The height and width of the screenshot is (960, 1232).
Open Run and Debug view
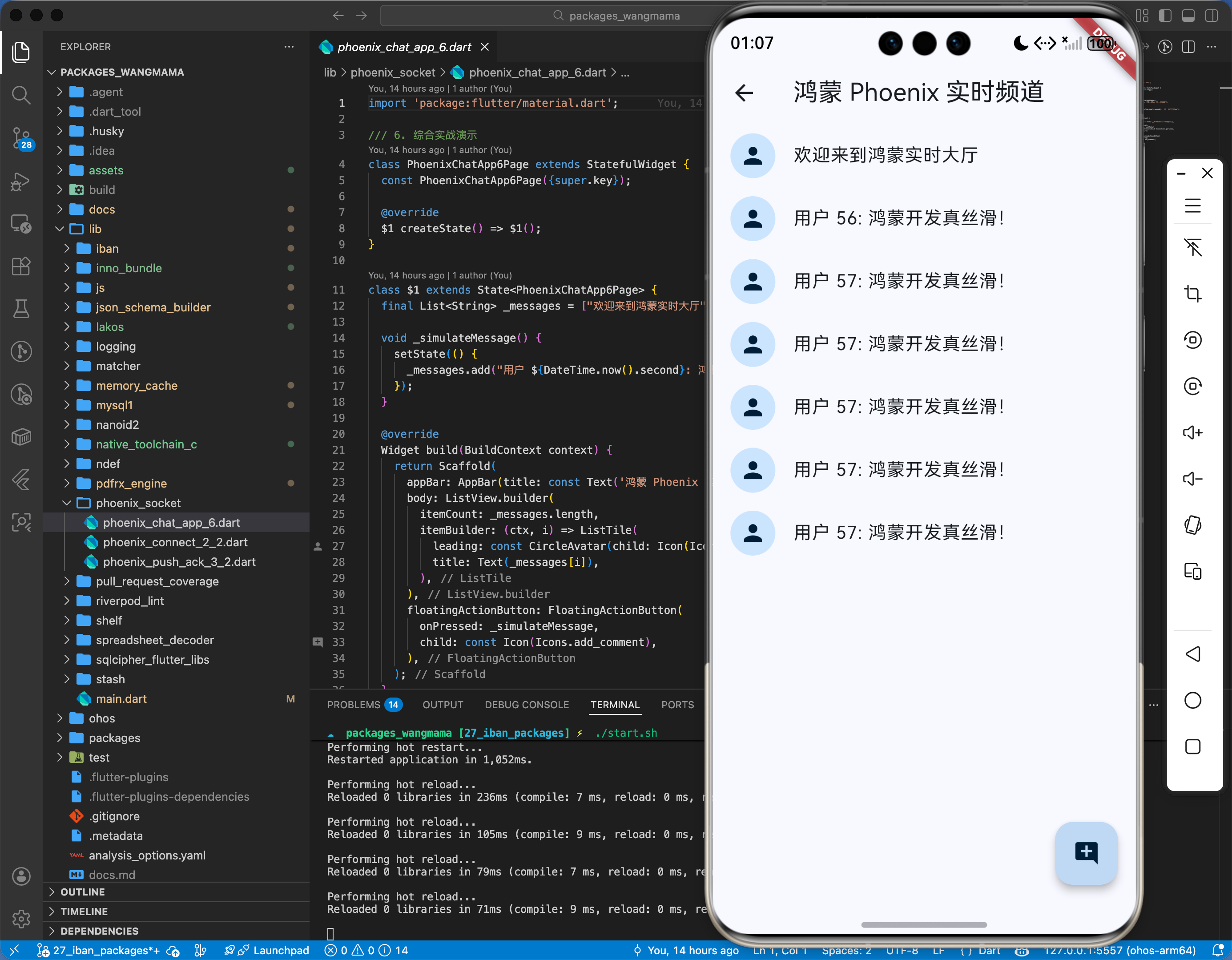[x=21, y=181]
